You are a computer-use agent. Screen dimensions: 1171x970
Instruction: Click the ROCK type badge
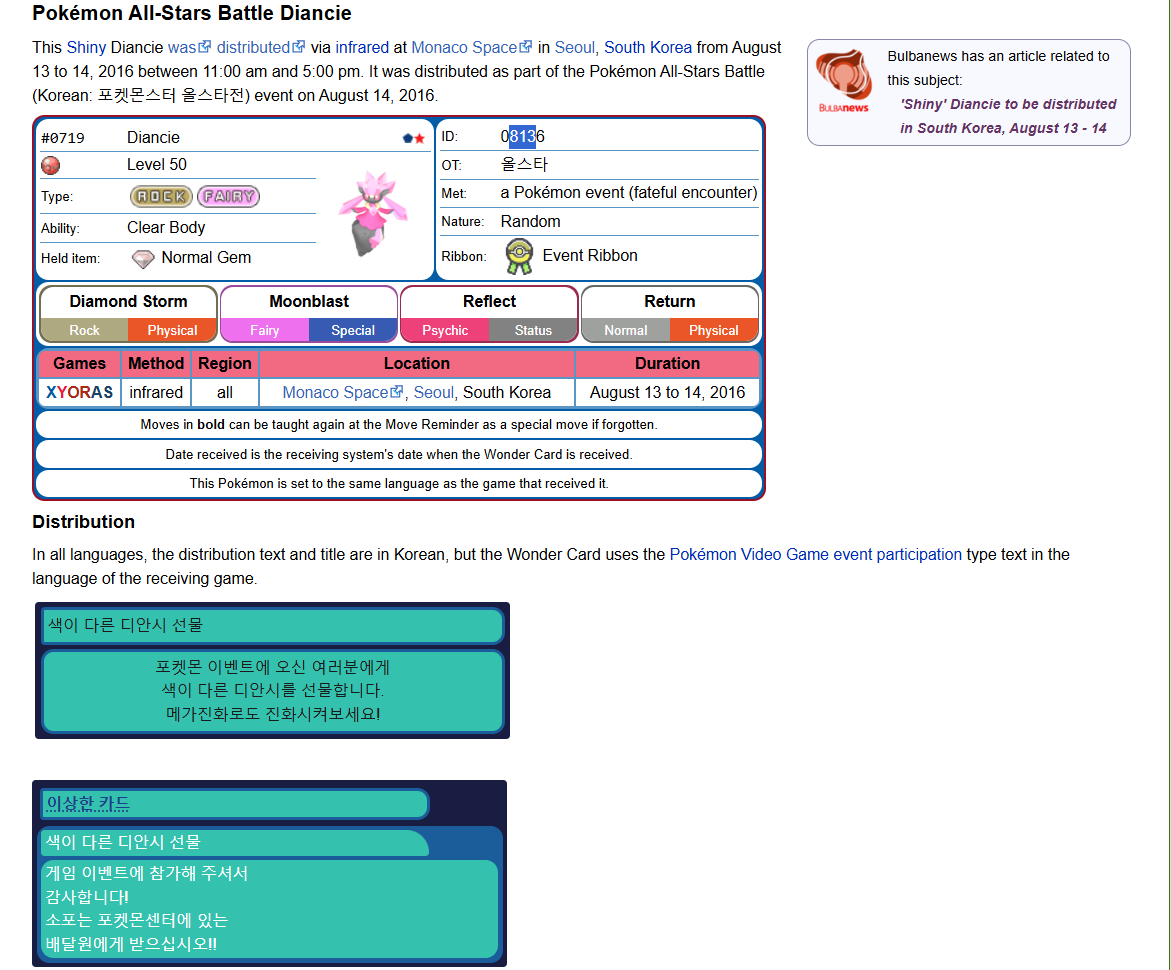tap(161, 197)
